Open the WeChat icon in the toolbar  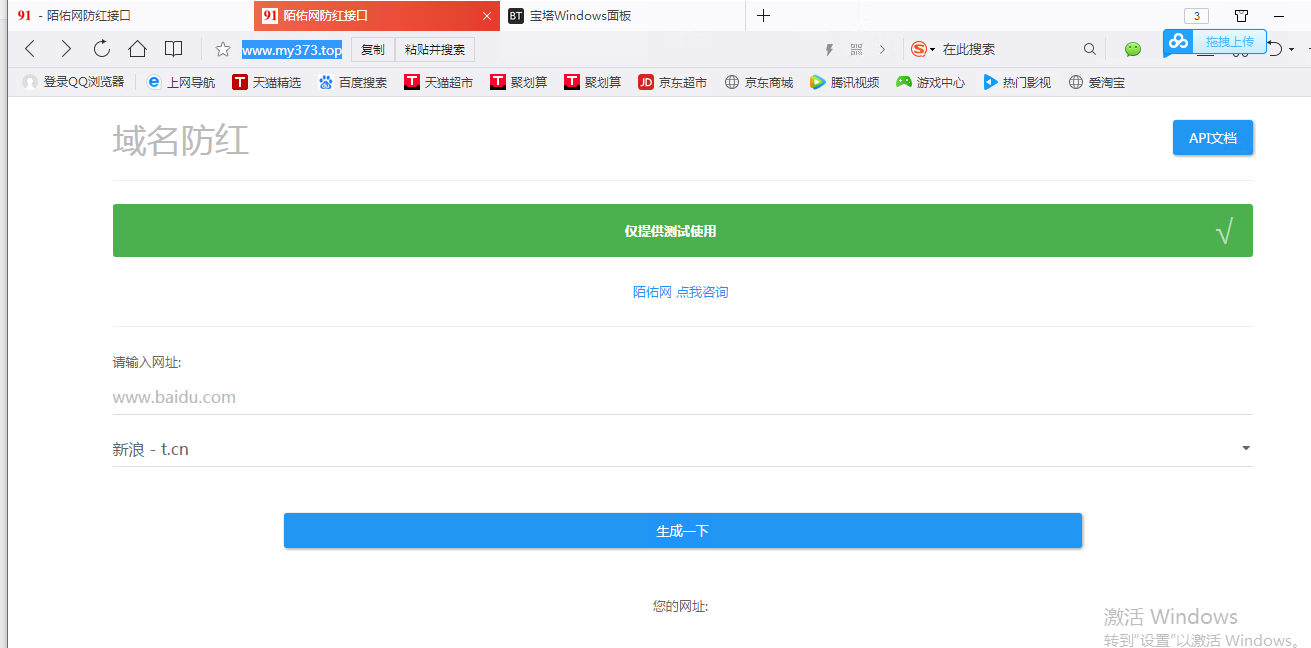[x=1133, y=49]
